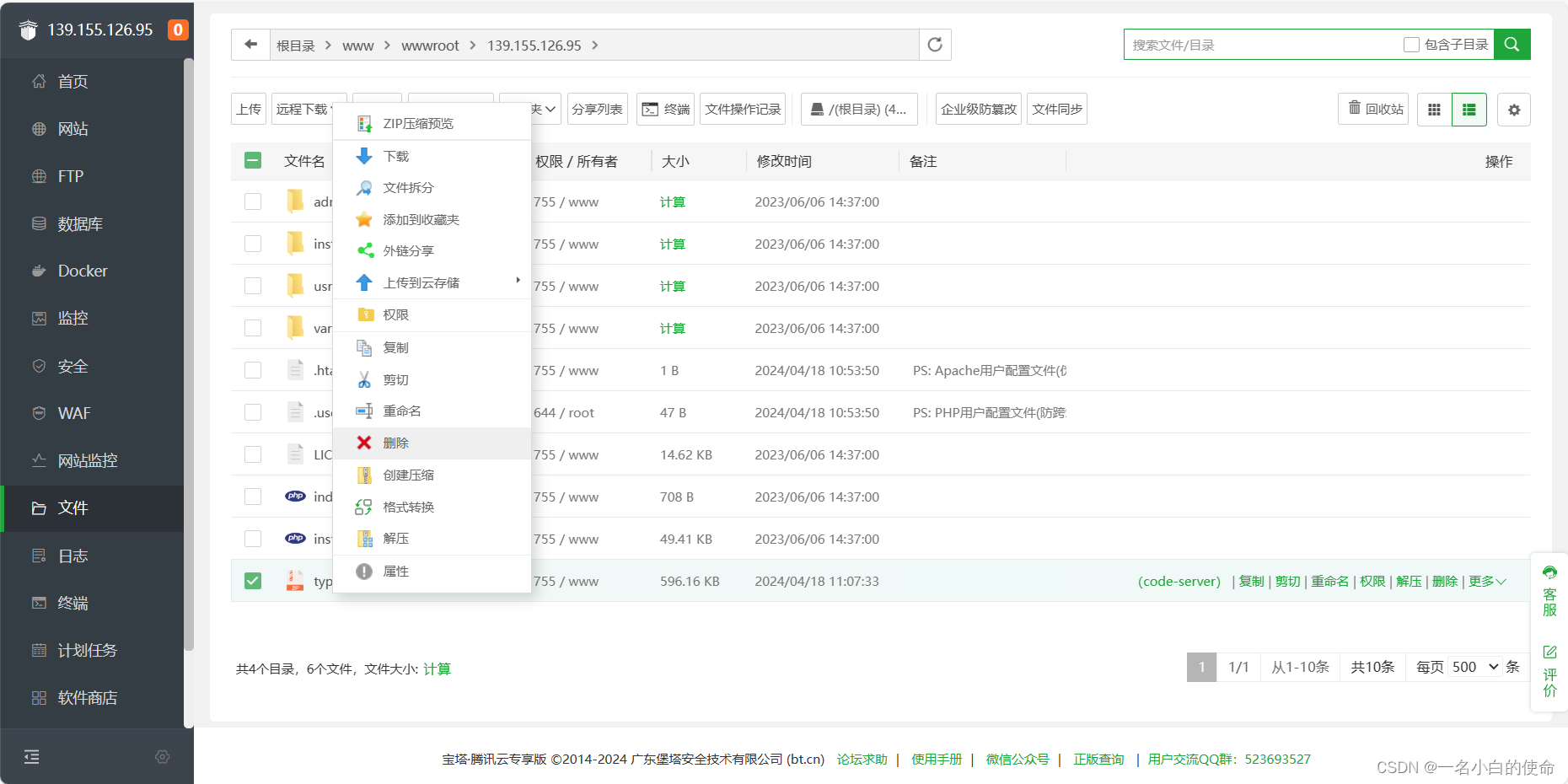Tick checkbox for the 47 B file row
1568x784 pixels.
point(253,412)
